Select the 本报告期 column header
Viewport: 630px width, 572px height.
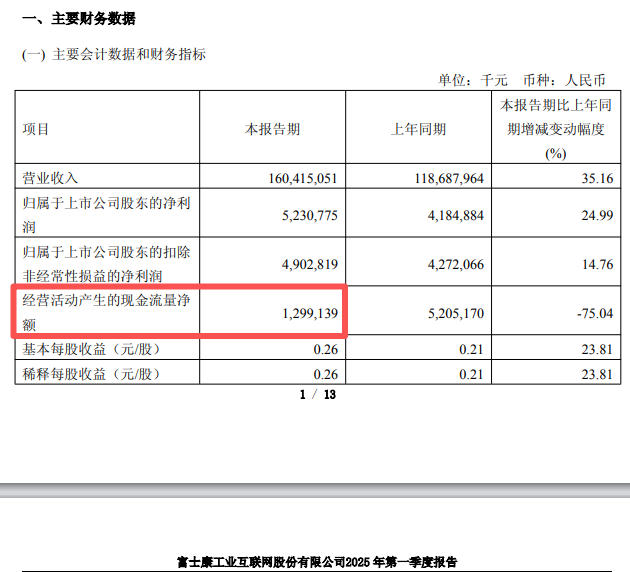tap(273, 129)
